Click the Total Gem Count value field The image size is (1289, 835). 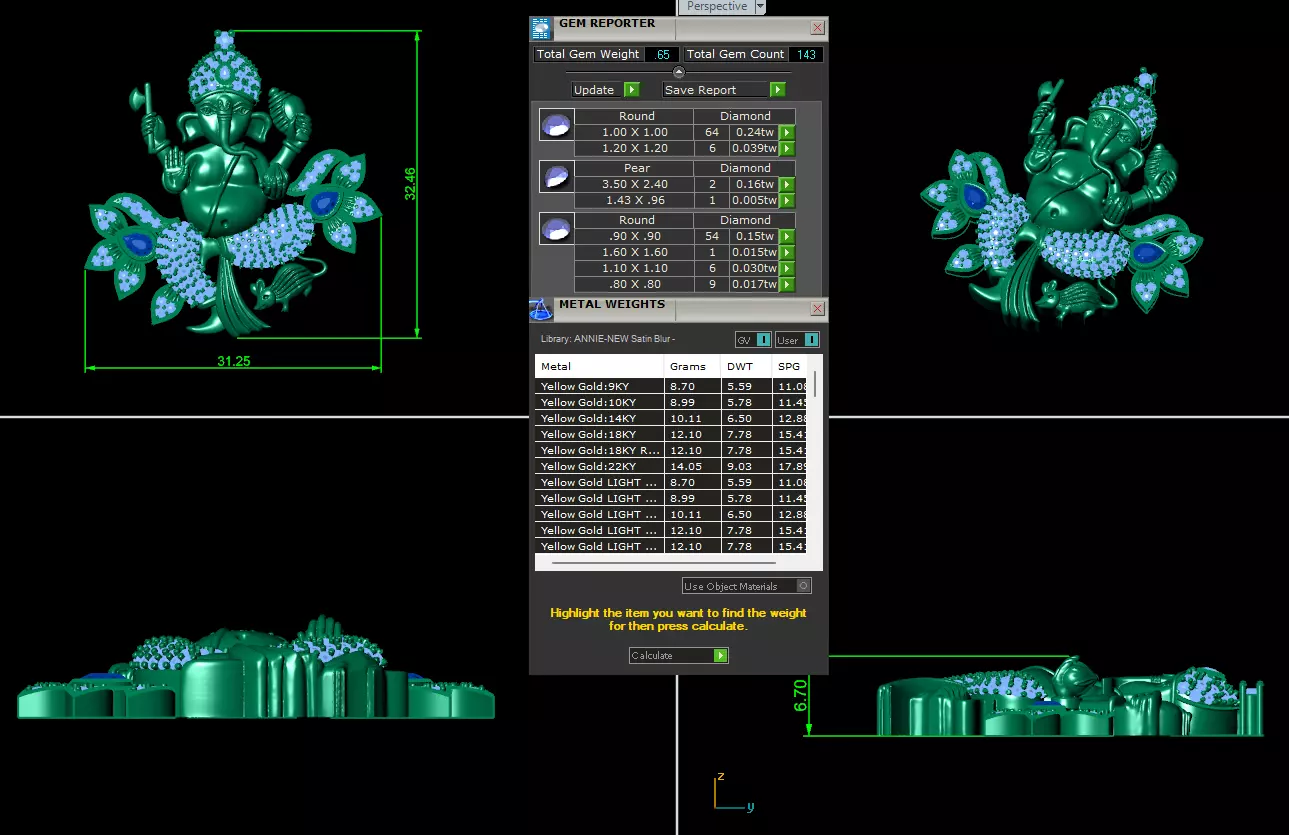click(x=806, y=55)
